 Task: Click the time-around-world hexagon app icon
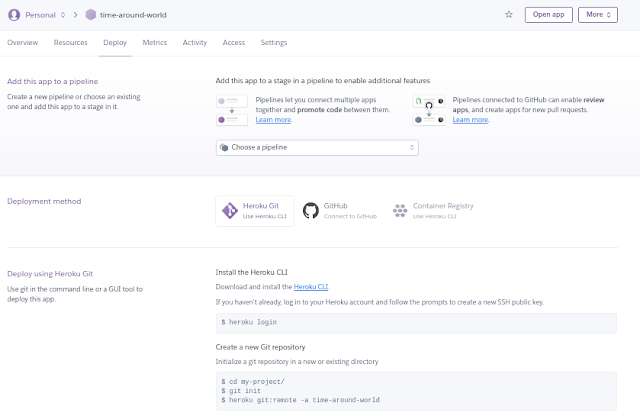pos(91,15)
